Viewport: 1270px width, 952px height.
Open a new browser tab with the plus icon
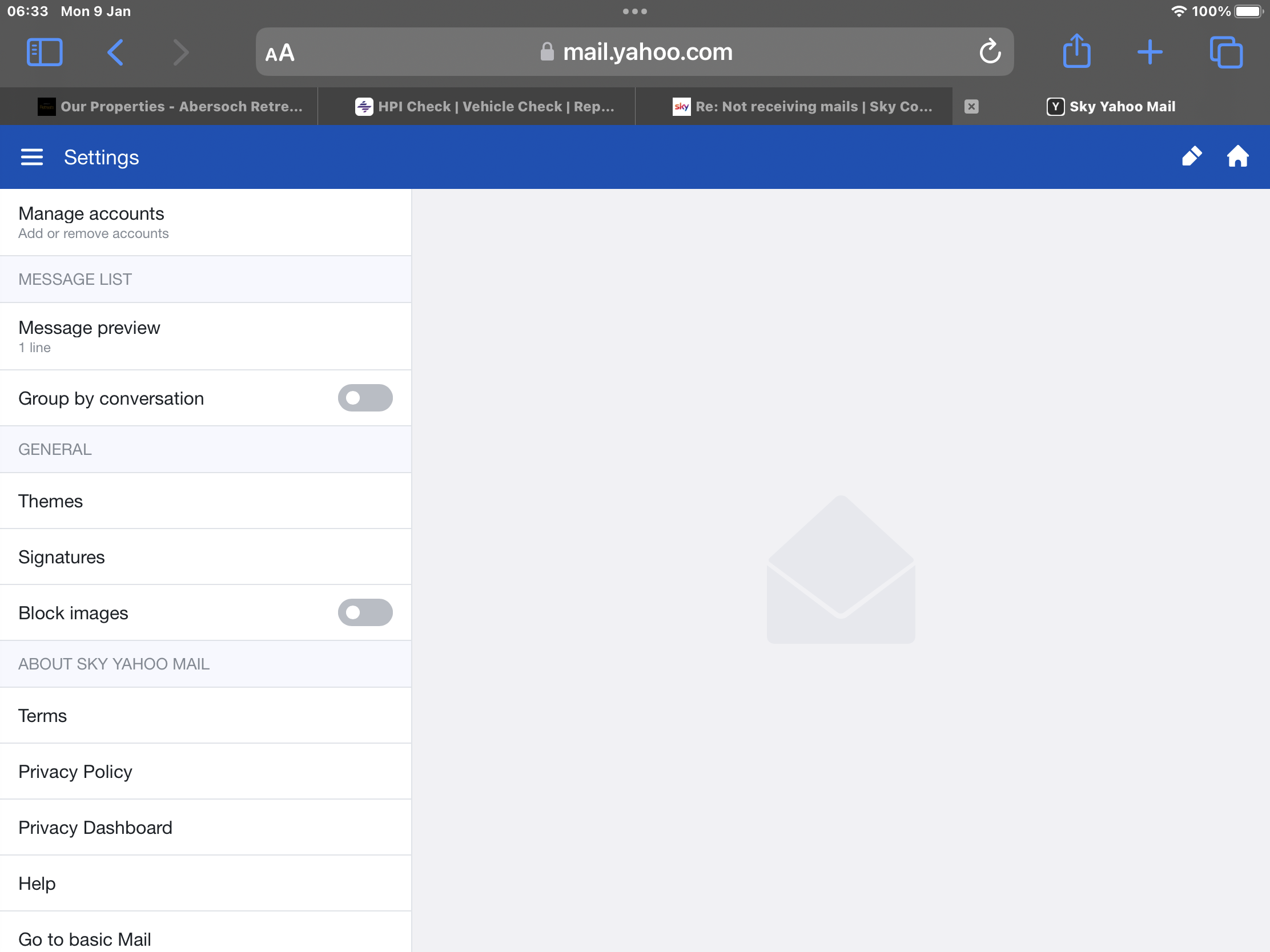[1150, 51]
